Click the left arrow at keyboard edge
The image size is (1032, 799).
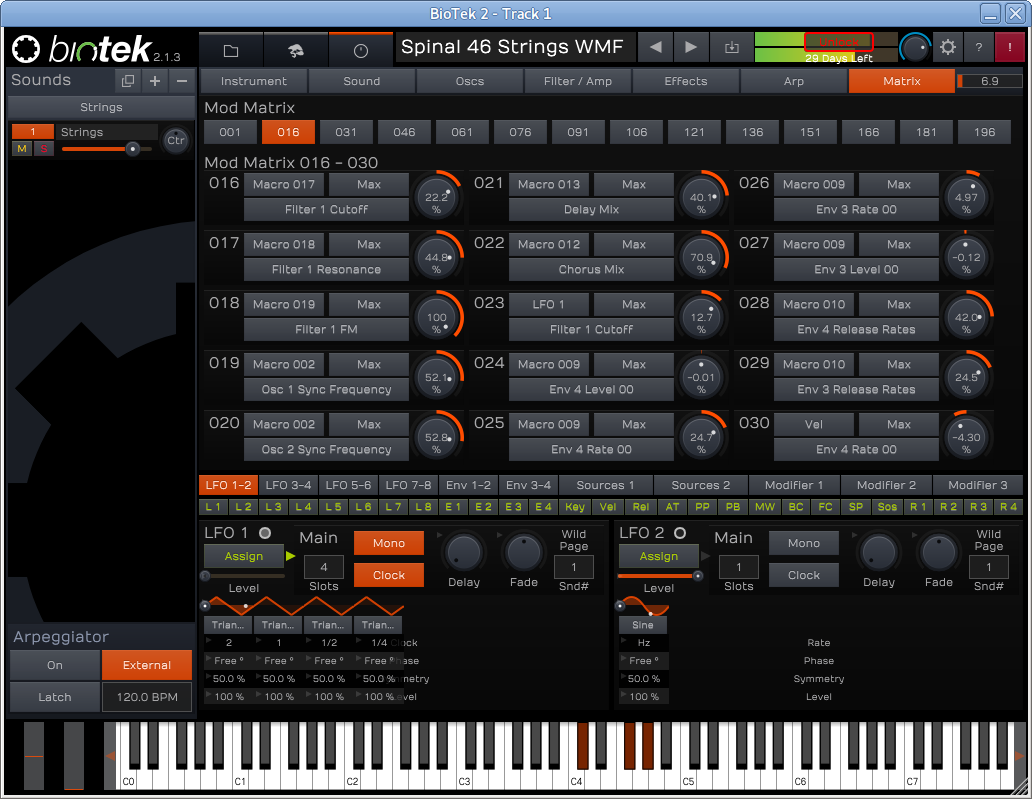[111, 756]
